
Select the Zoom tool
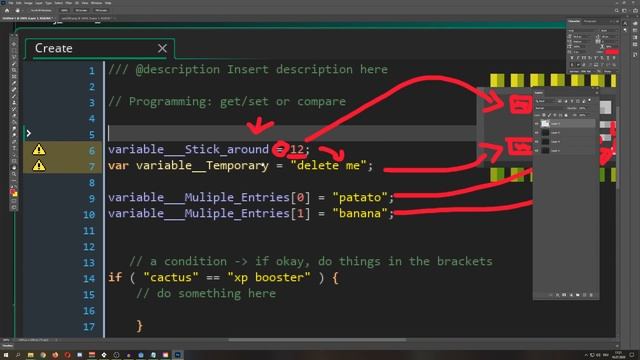(x=14, y=174)
